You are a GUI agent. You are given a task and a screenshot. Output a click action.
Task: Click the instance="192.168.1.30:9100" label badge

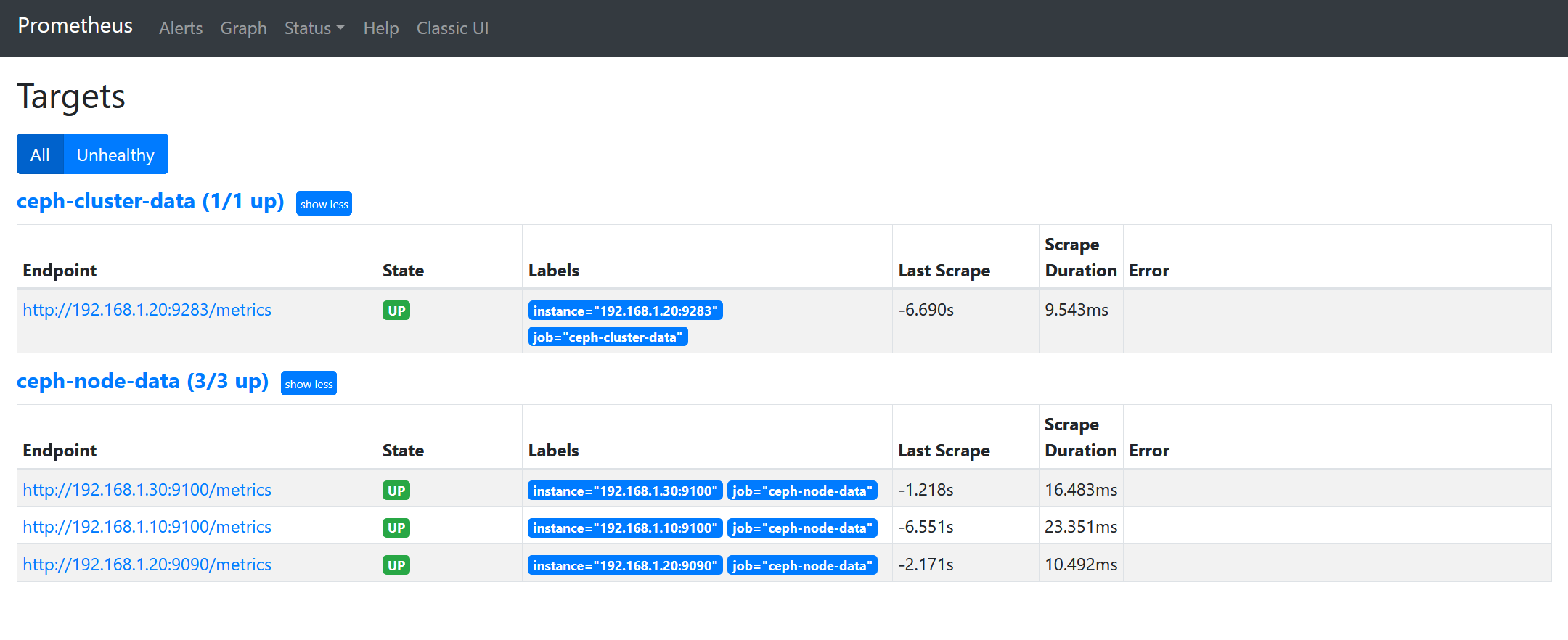[x=625, y=491]
